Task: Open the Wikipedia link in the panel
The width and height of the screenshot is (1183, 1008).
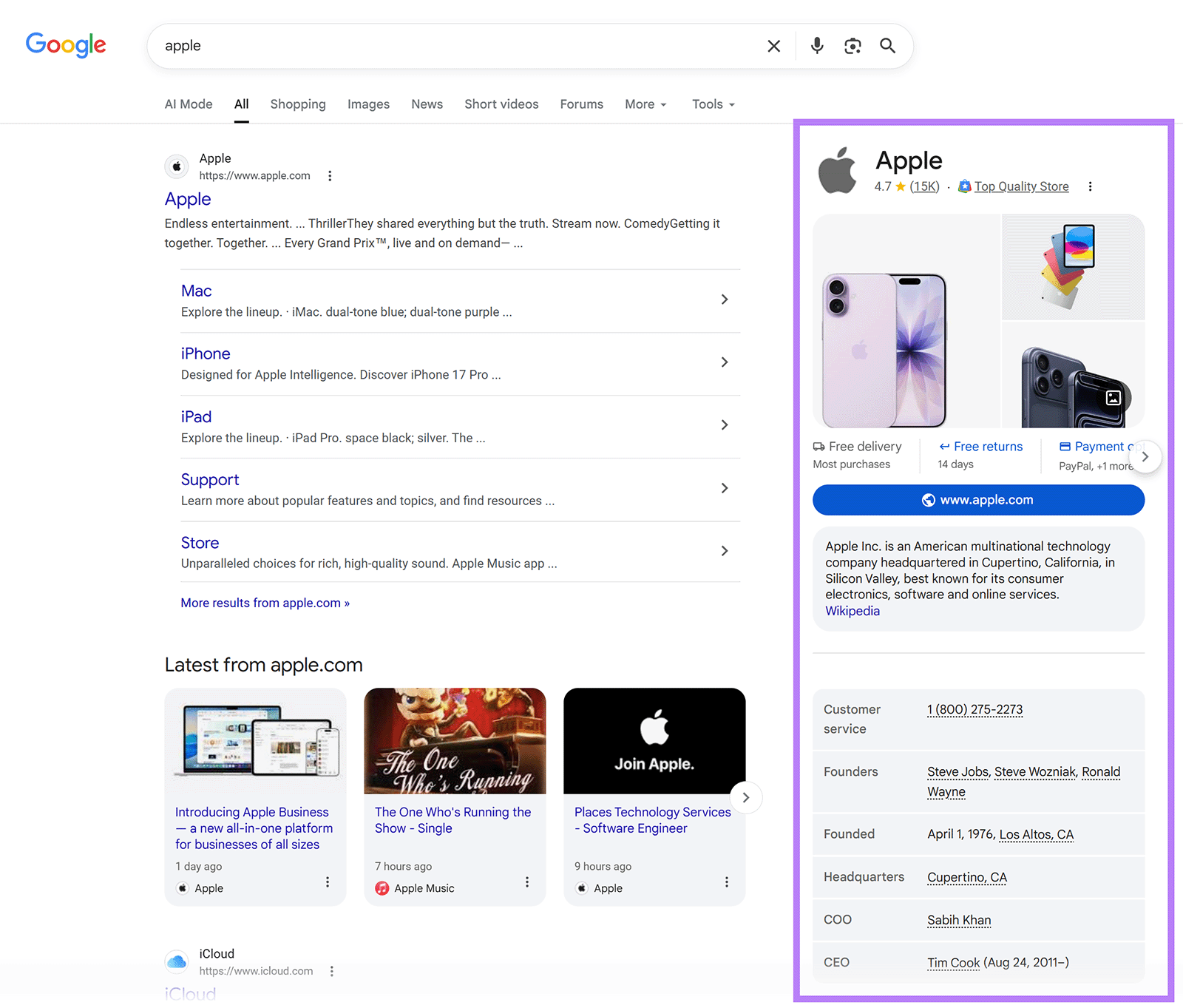Action: pyautogui.click(x=852, y=611)
